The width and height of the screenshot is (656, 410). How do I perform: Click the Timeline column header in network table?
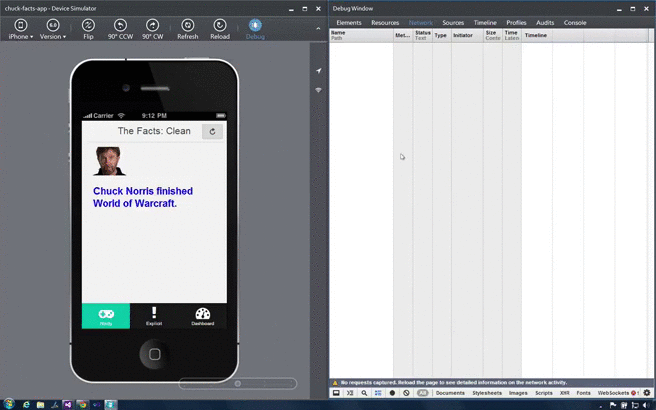pyautogui.click(x=586, y=35)
